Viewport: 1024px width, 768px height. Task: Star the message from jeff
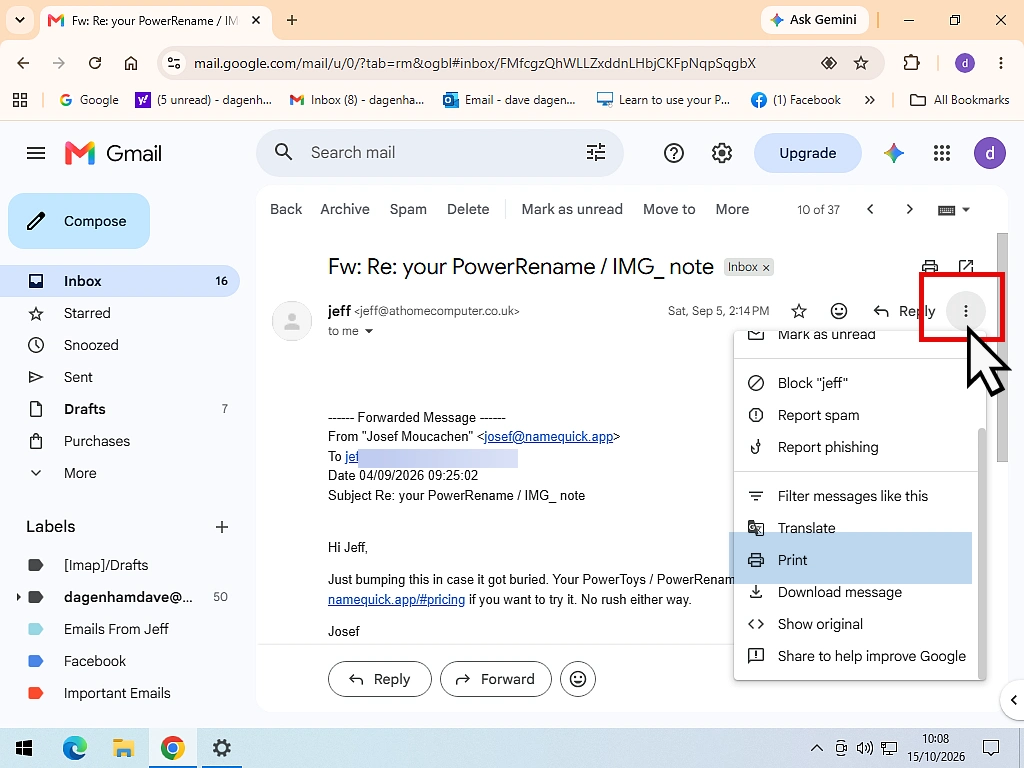pyautogui.click(x=799, y=311)
